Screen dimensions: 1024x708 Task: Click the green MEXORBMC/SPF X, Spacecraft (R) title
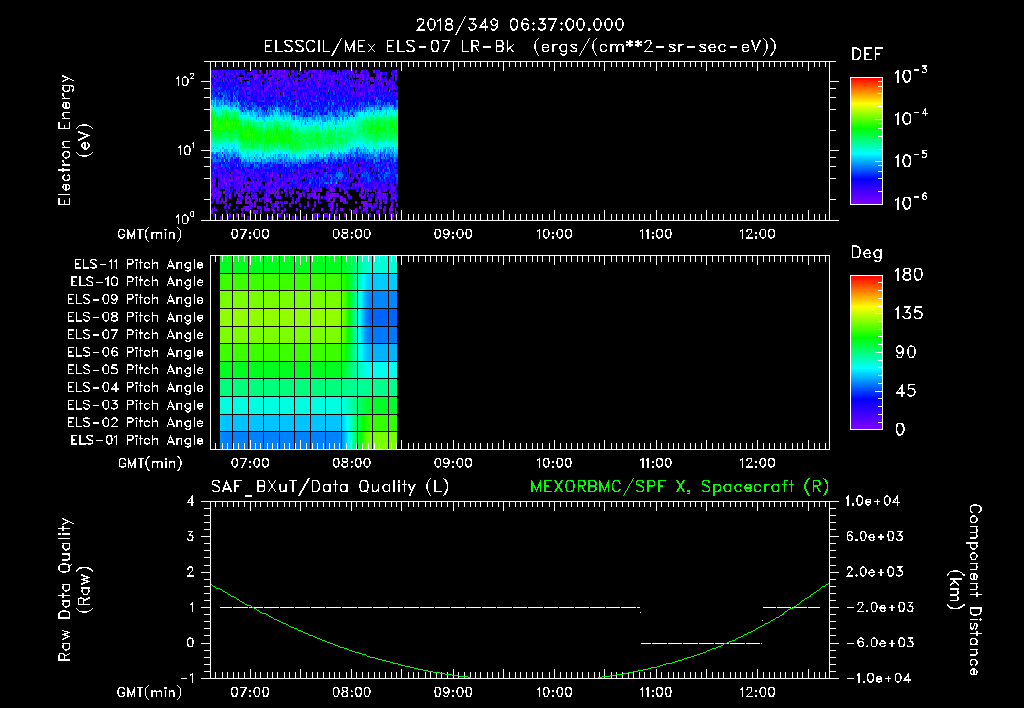pyautogui.click(x=679, y=487)
